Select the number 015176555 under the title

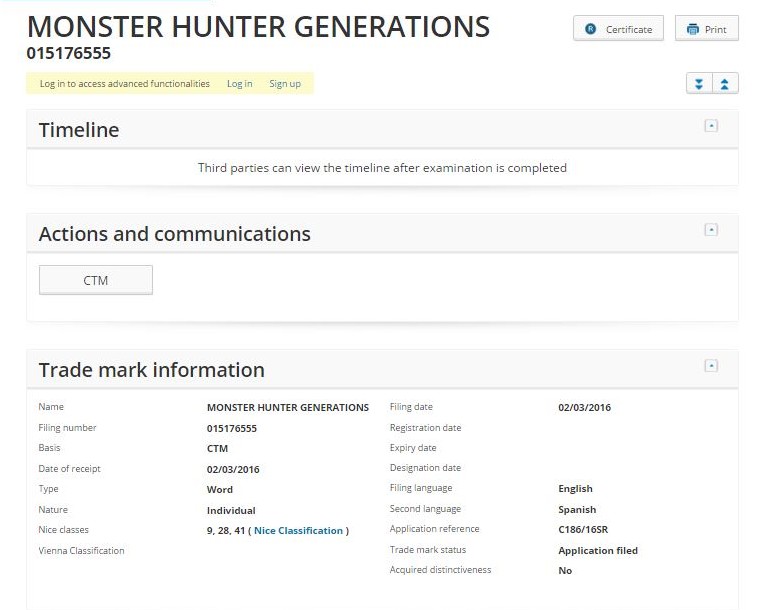click(x=69, y=53)
